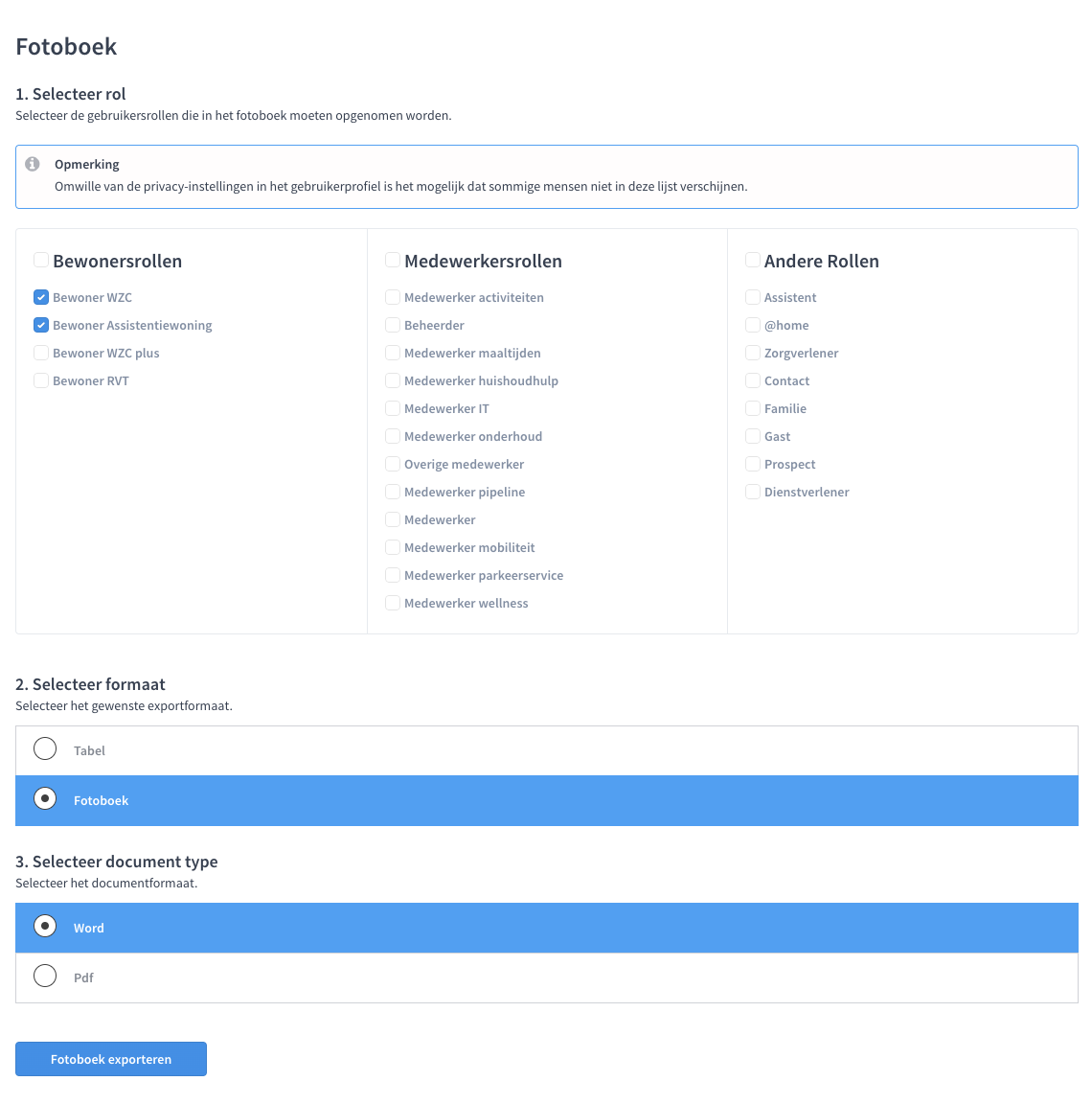1092x1104 pixels.
Task: Tick the Bewoner RVT checkbox
Action: point(41,380)
